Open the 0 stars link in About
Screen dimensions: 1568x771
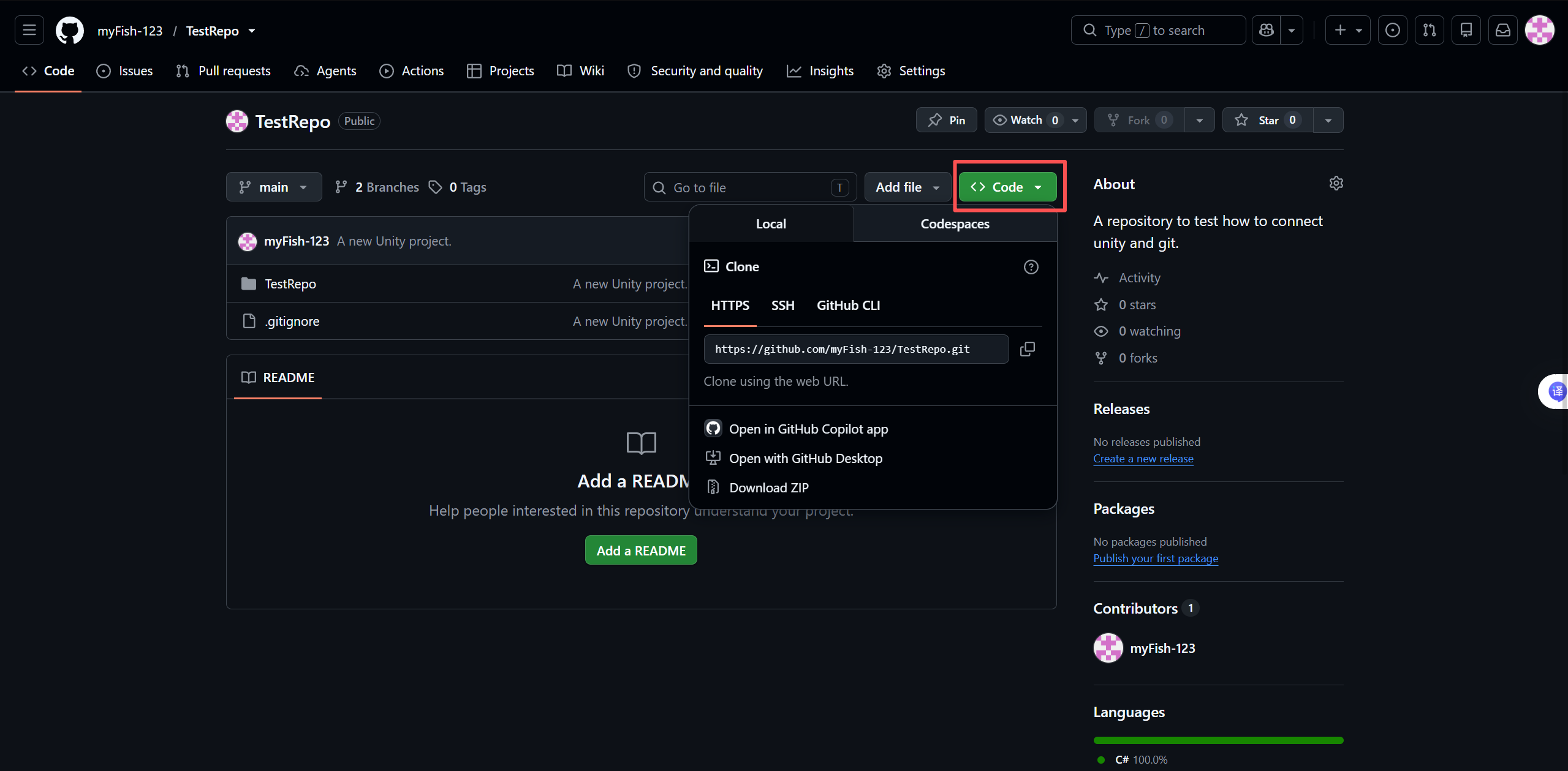1125,304
